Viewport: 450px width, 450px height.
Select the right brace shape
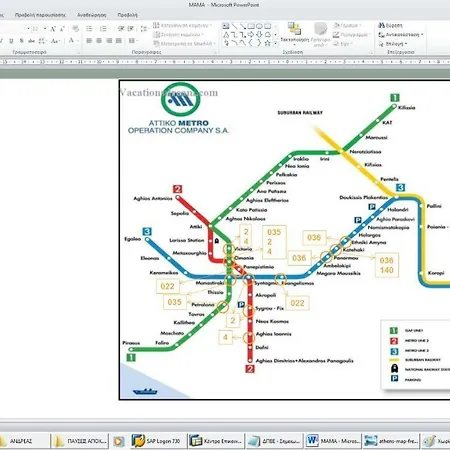point(259,43)
